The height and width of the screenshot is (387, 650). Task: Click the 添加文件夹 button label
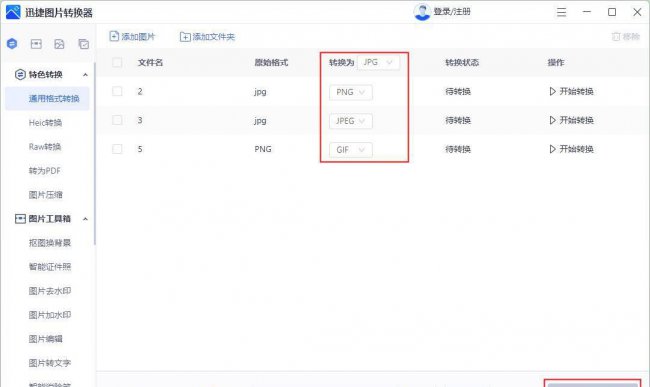pyautogui.click(x=213, y=37)
